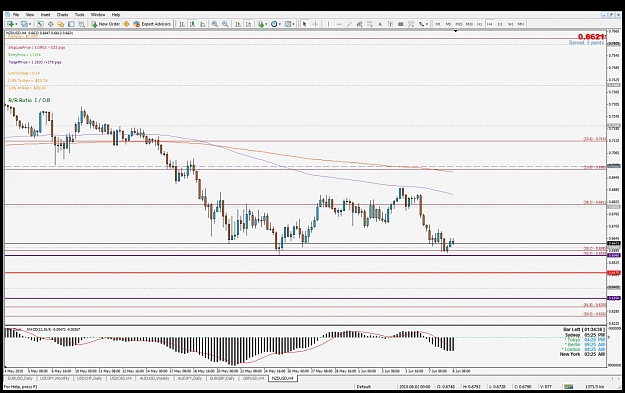Expand the Arrows objects dropdown arrow
Viewport: 625px width, 393px height.
[427, 24]
